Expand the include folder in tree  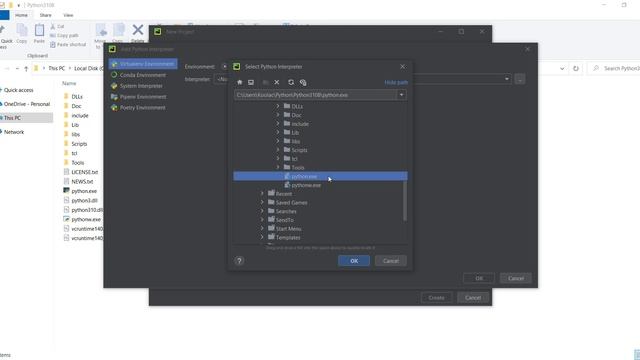[x=278, y=124]
